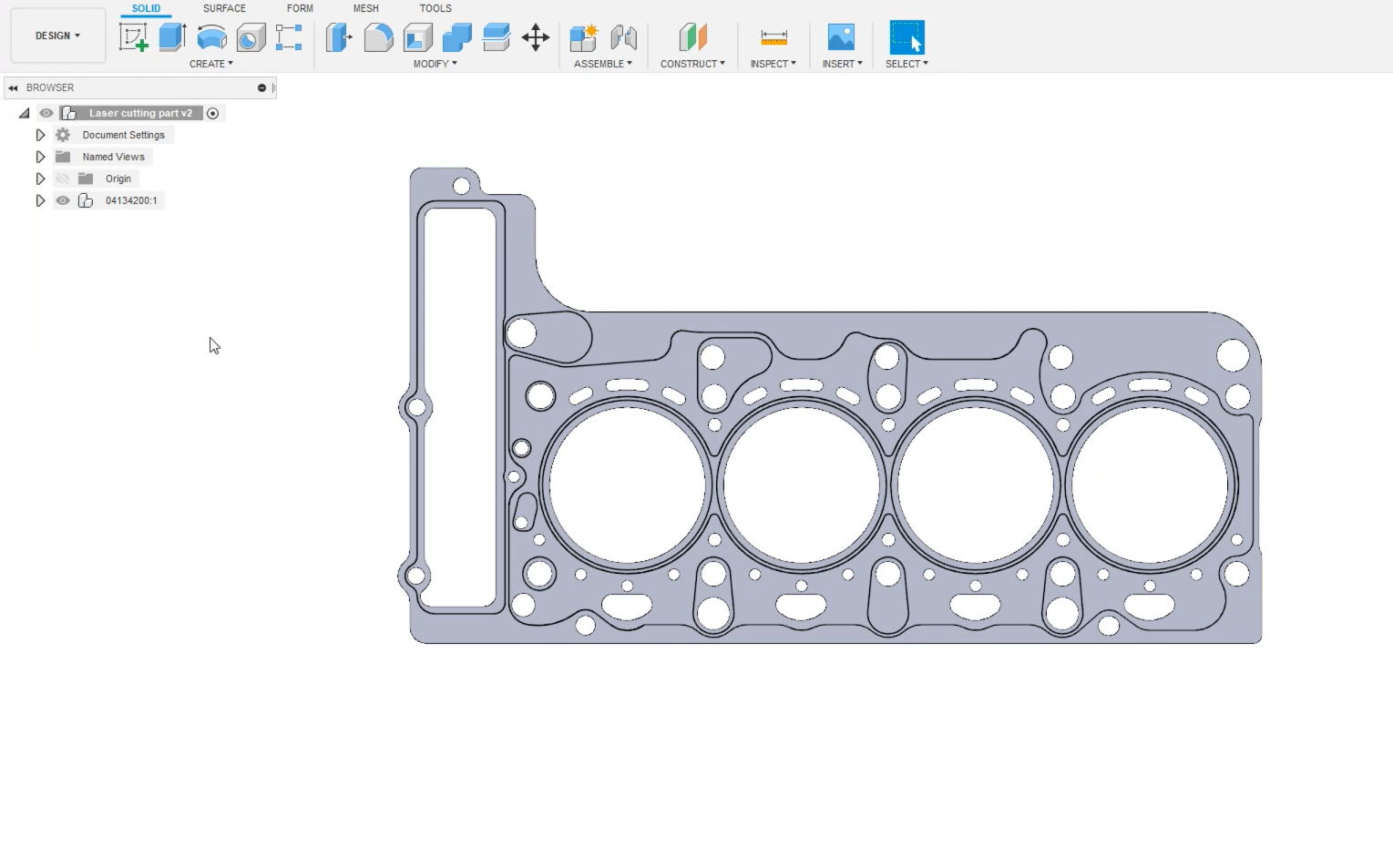1393x868 pixels.
Task: Open the Revolve tool
Action: coord(210,37)
